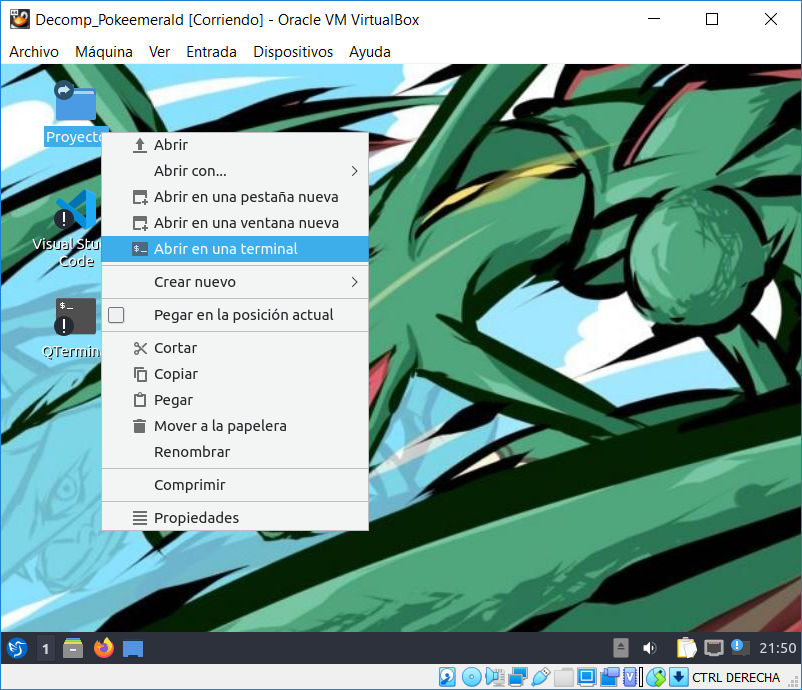Open the Máquina menu

coord(104,52)
